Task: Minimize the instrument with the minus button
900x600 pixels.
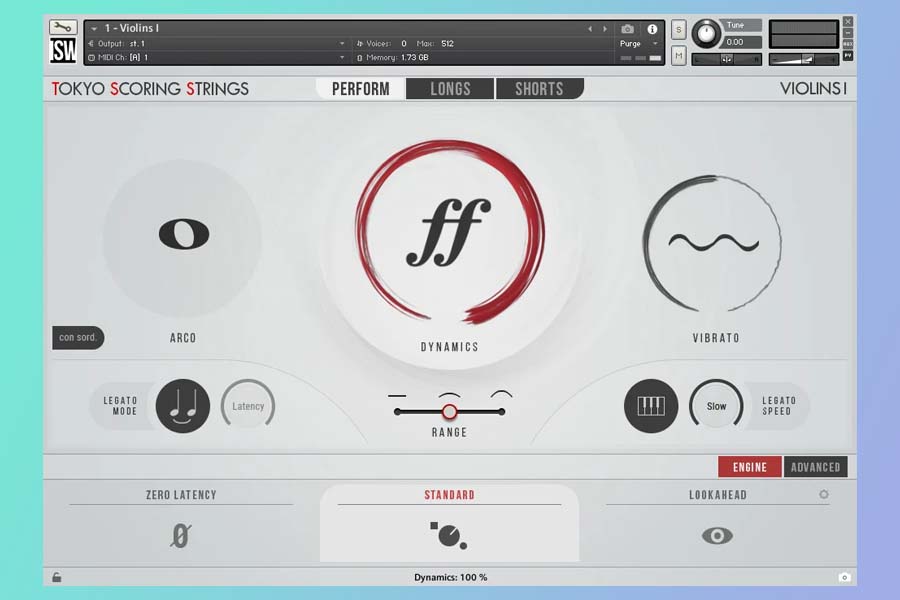Action: coord(848,33)
